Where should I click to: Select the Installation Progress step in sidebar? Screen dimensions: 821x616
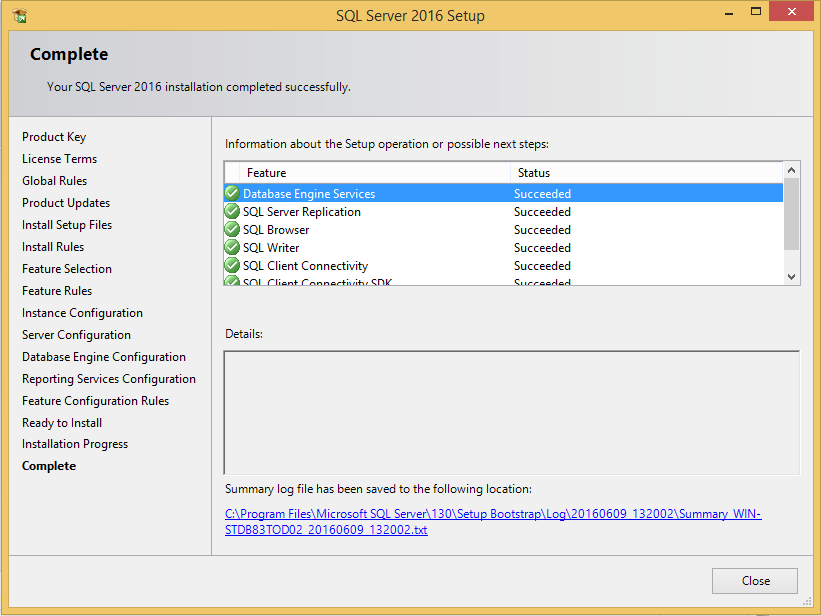coord(75,444)
